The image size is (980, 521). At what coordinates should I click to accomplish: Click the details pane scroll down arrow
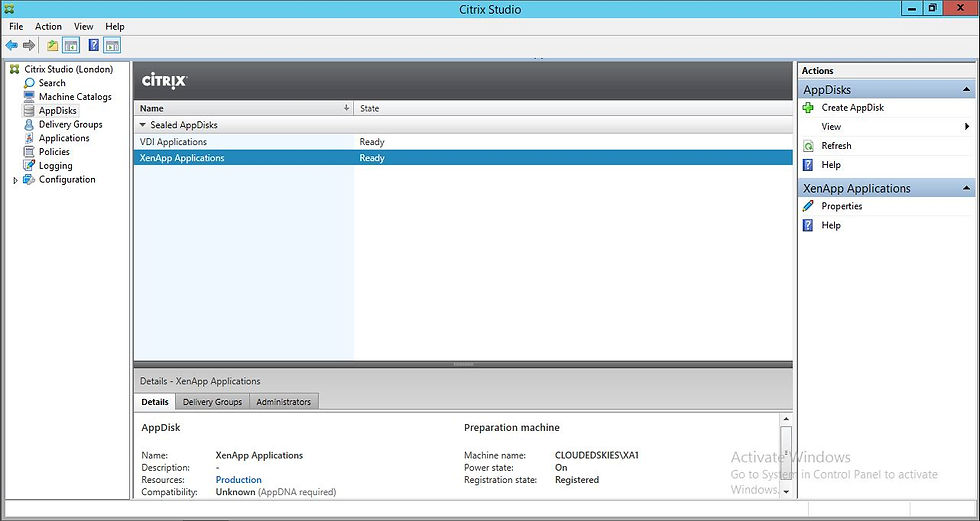click(x=786, y=492)
